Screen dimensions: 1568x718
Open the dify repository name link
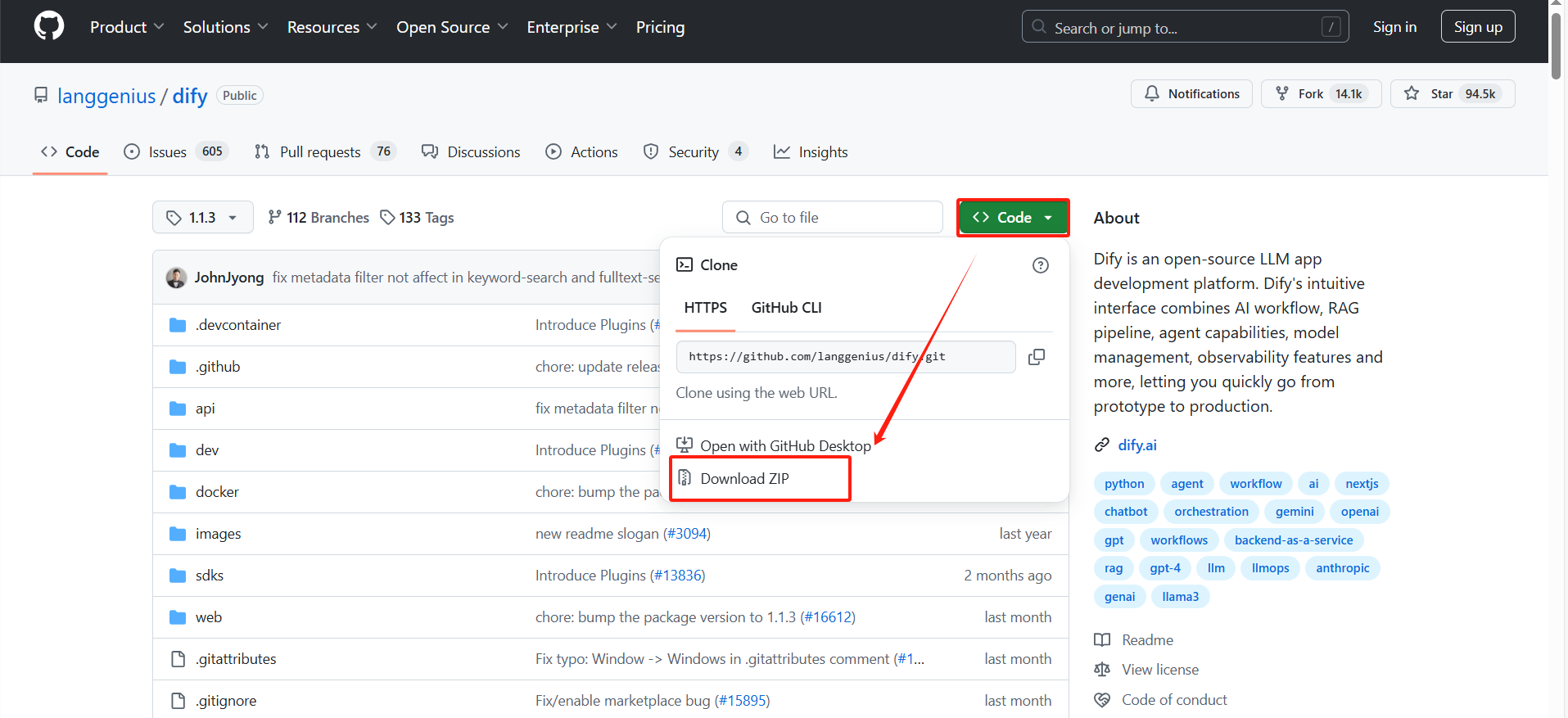(190, 96)
